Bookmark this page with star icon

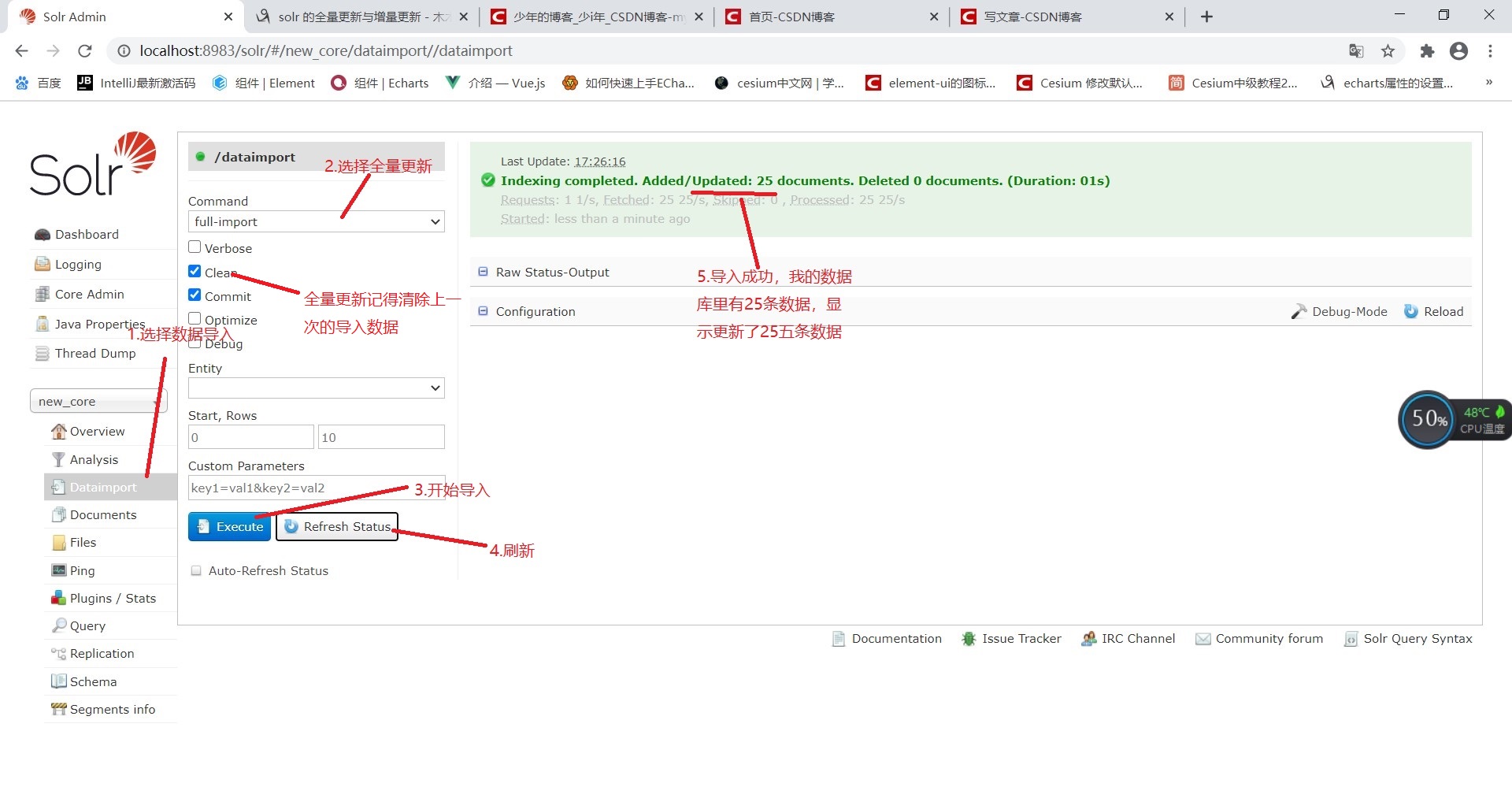pyautogui.click(x=1388, y=51)
